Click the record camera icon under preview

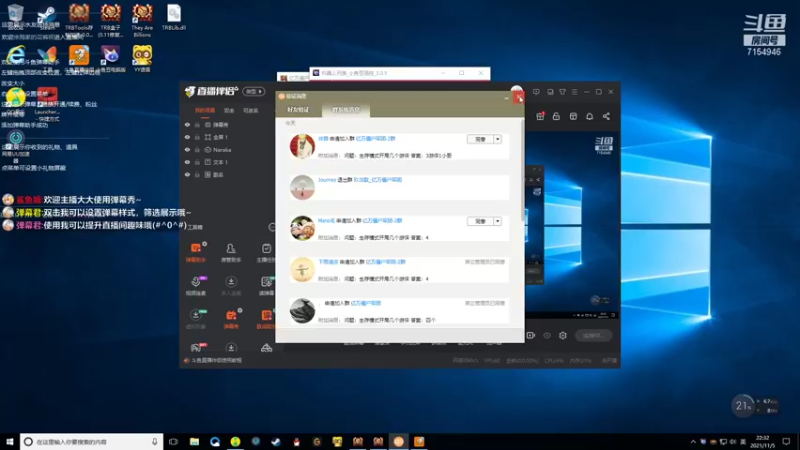tap(531, 336)
